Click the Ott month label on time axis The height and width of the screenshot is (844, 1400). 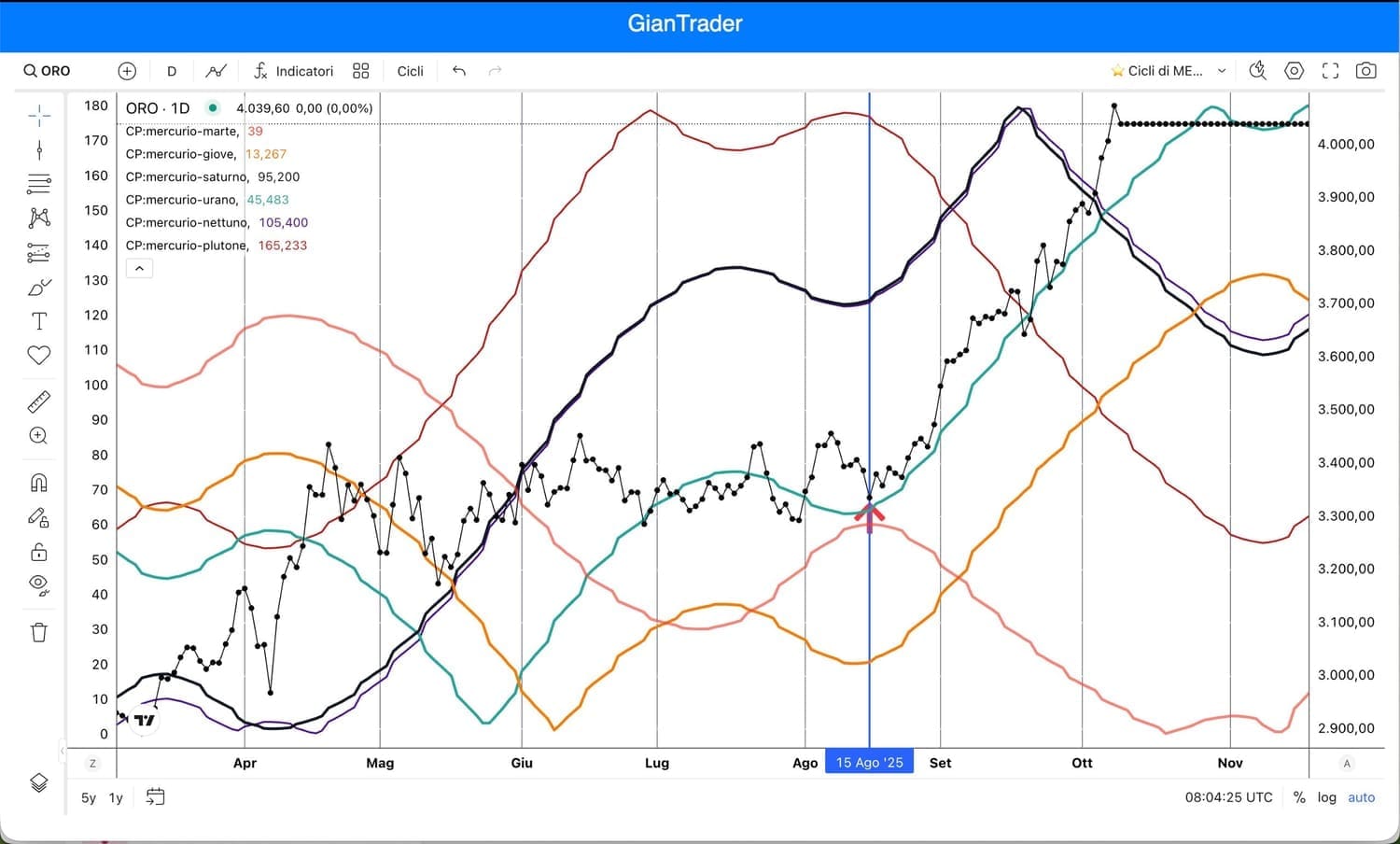(x=1082, y=763)
